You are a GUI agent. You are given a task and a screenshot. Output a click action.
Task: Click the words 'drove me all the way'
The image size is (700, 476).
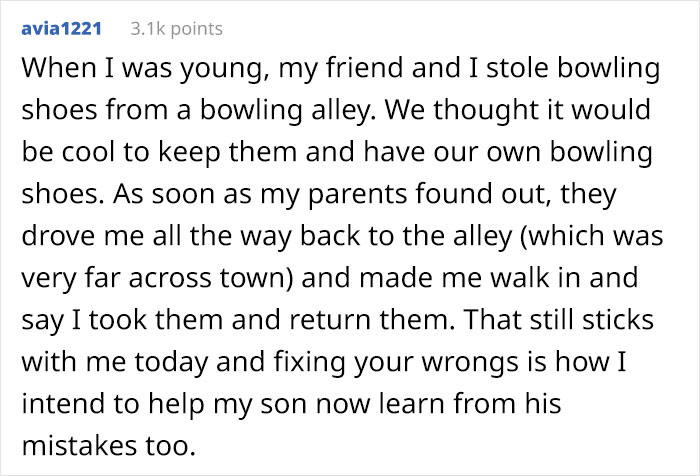click(156, 237)
